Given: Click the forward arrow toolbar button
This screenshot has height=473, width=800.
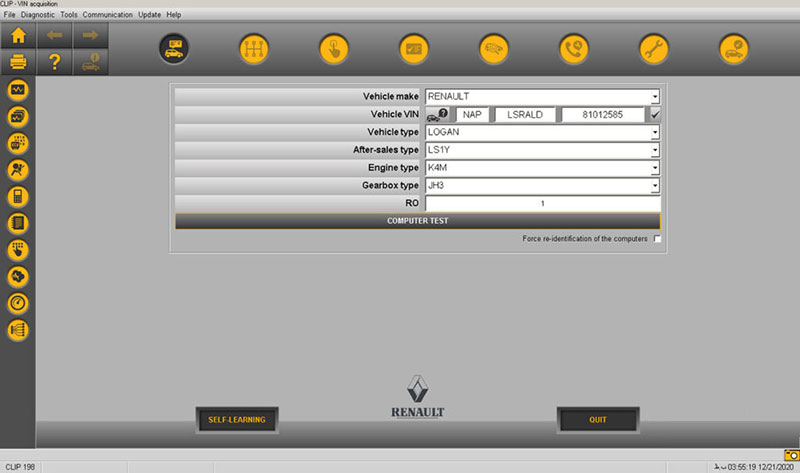Looking at the screenshot, I should 90,35.
